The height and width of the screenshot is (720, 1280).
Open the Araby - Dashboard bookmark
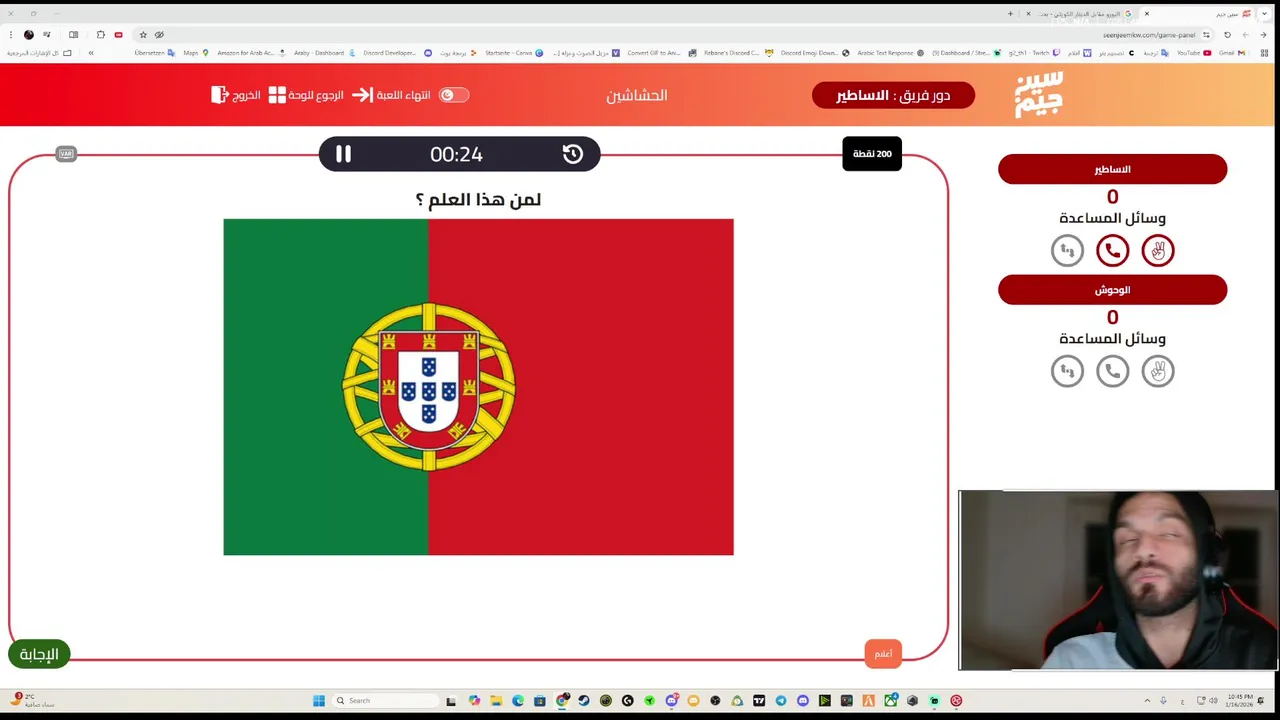[324, 52]
